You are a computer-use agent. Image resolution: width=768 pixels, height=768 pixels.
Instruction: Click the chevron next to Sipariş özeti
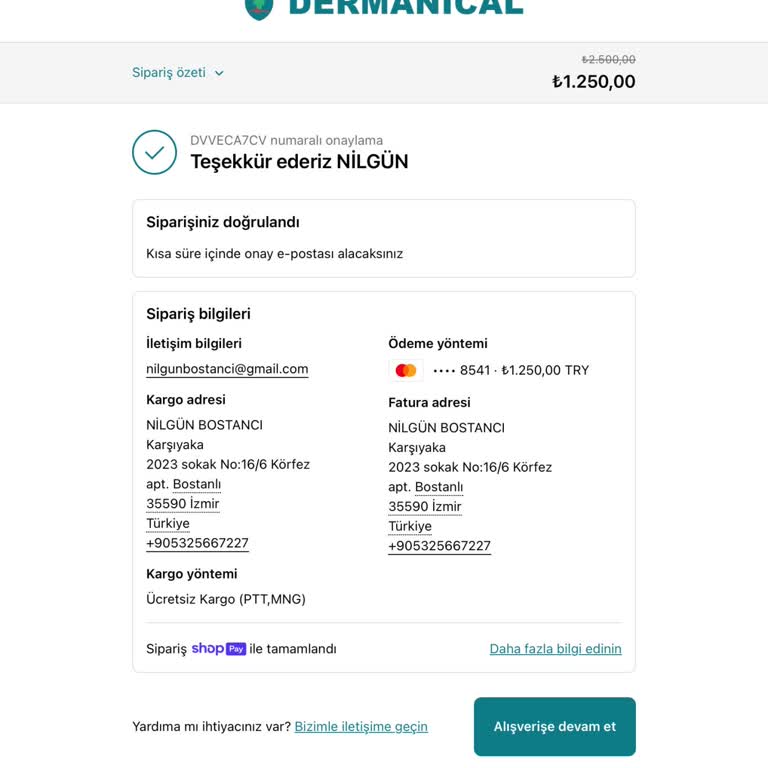point(219,73)
